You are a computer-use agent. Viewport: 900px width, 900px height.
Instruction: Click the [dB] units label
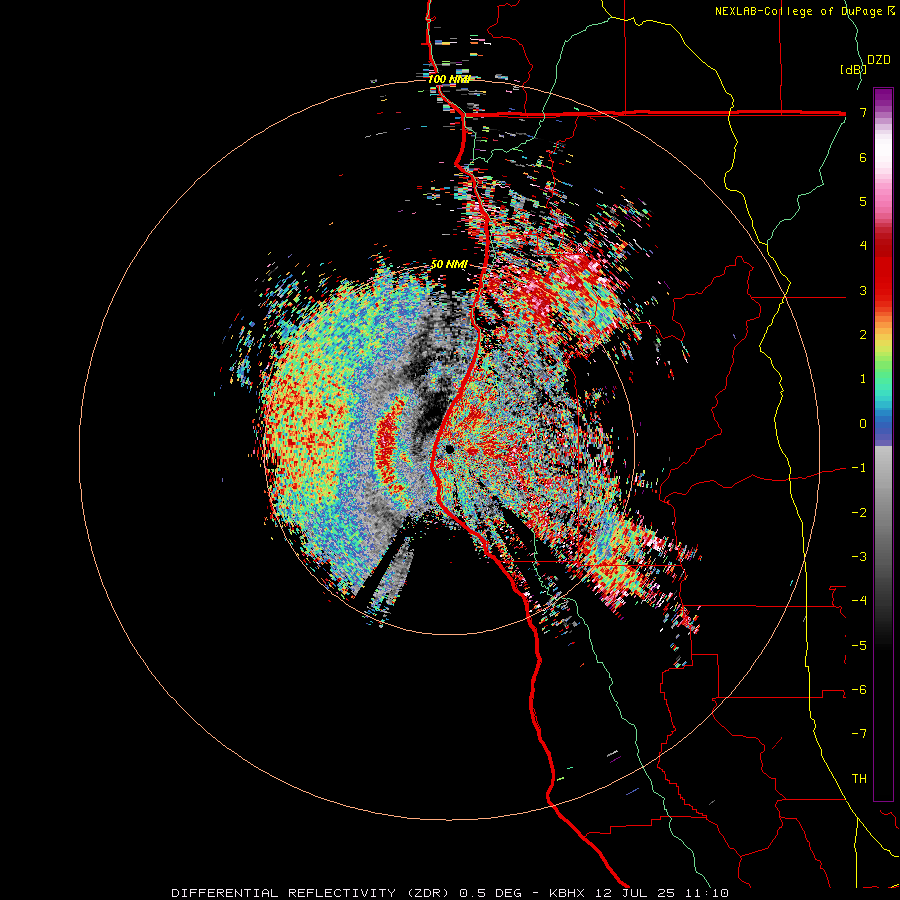coord(853,69)
